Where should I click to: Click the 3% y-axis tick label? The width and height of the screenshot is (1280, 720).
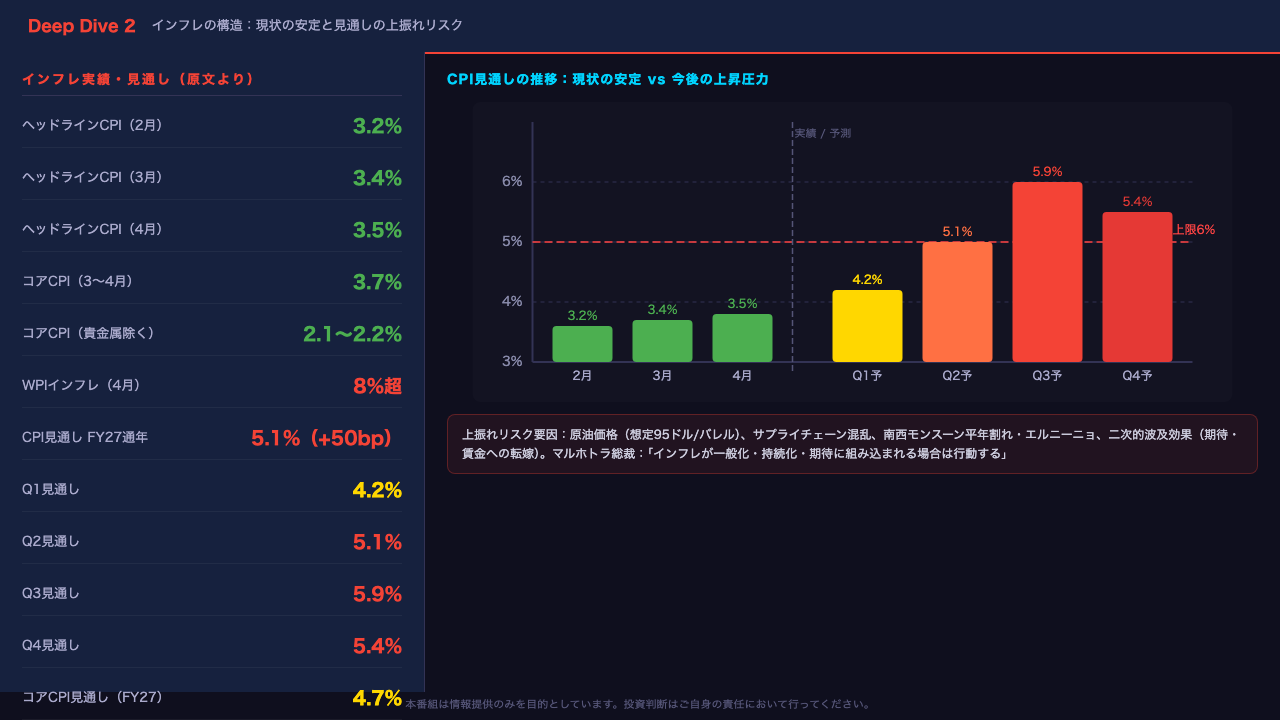pos(512,361)
